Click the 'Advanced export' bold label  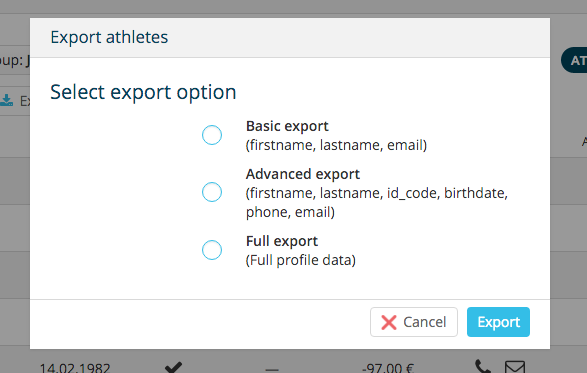(302, 174)
